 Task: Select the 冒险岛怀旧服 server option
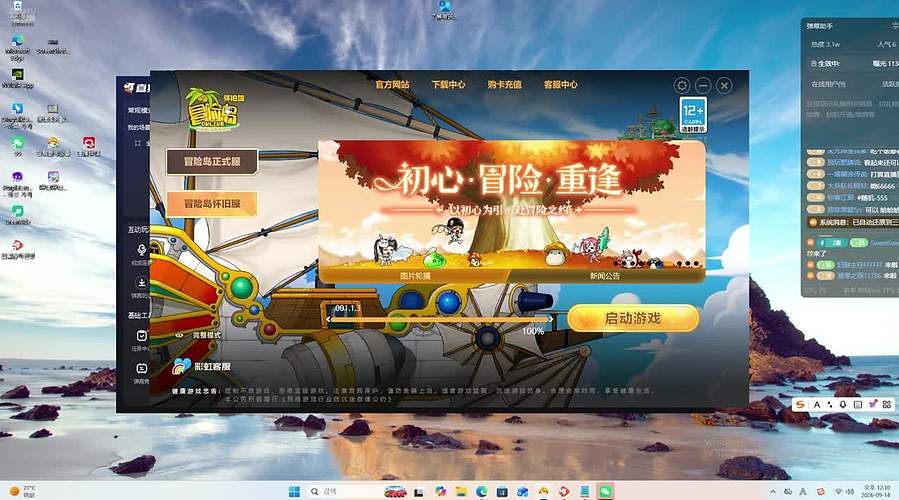212,204
